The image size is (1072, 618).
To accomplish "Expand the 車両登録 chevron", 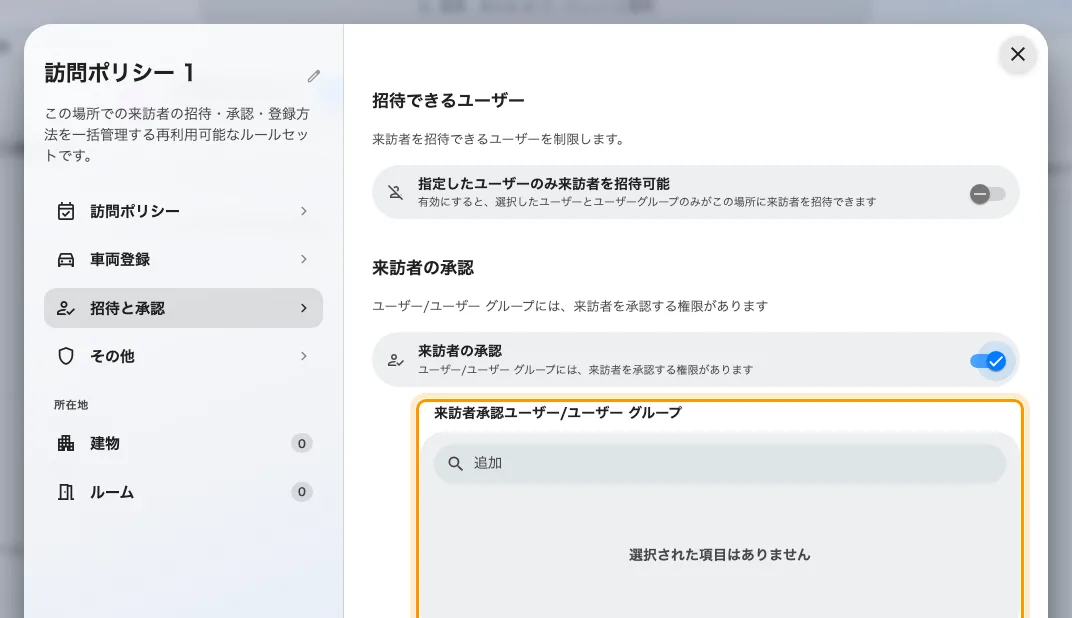I will tap(304, 259).
